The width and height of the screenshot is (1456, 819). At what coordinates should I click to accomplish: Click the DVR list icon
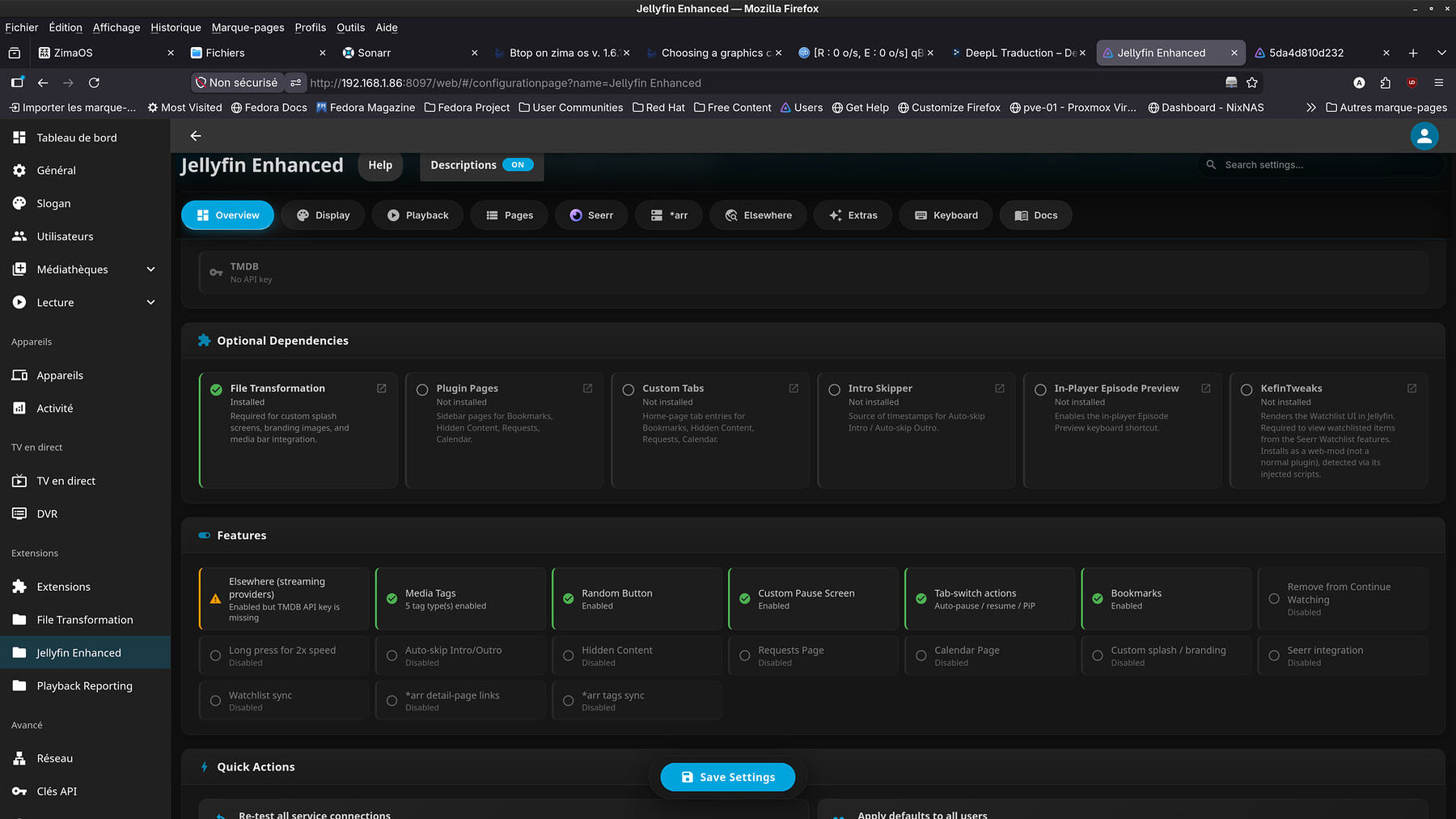(19, 514)
